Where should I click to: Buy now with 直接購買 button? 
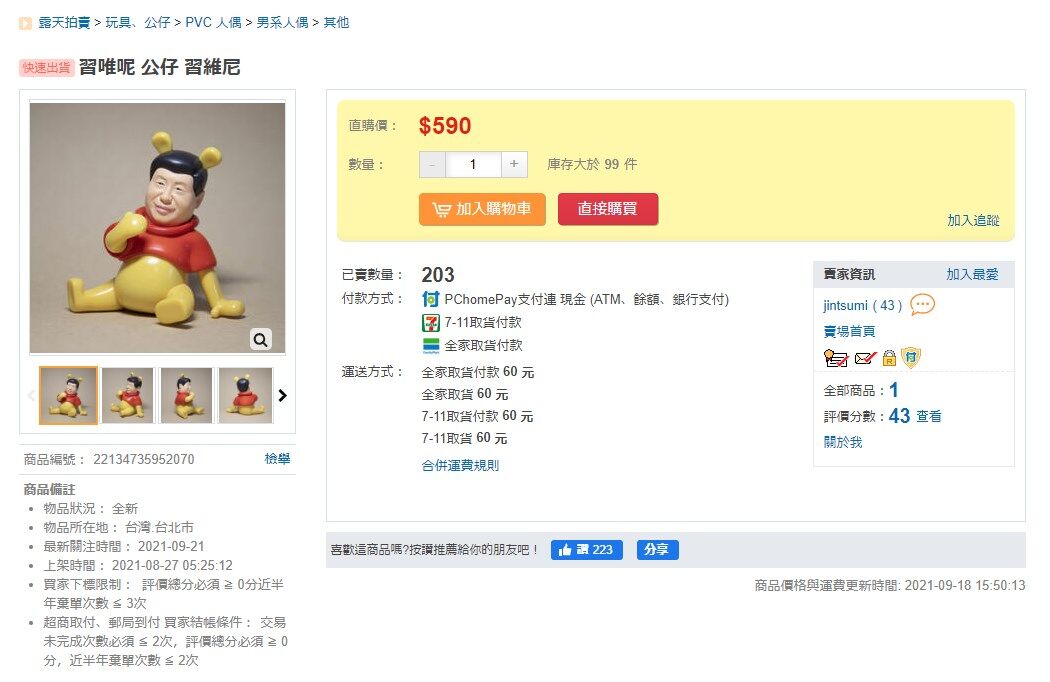coord(608,209)
